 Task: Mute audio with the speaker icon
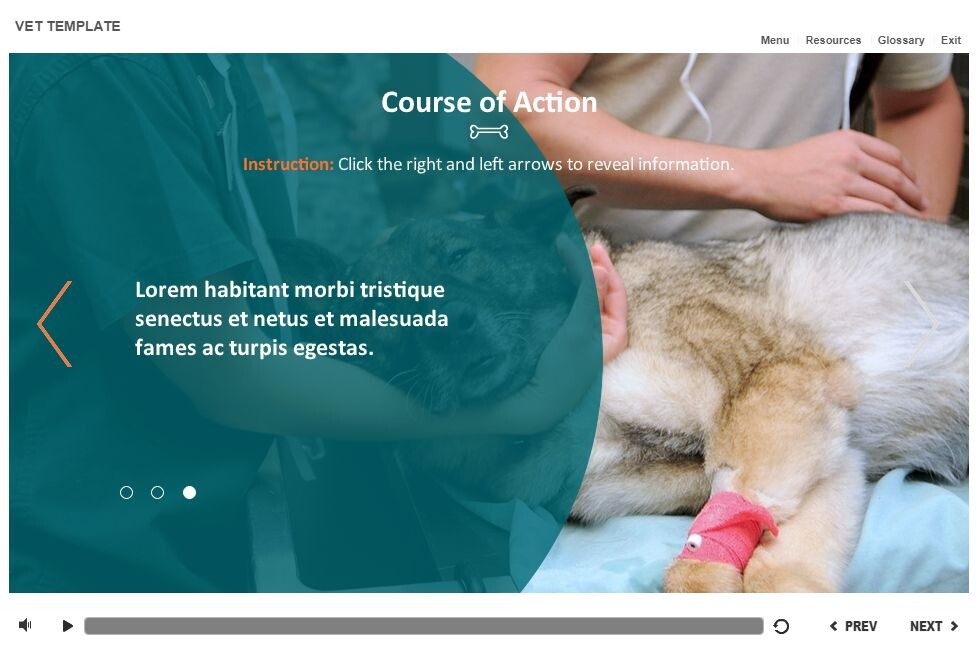(x=25, y=625)
